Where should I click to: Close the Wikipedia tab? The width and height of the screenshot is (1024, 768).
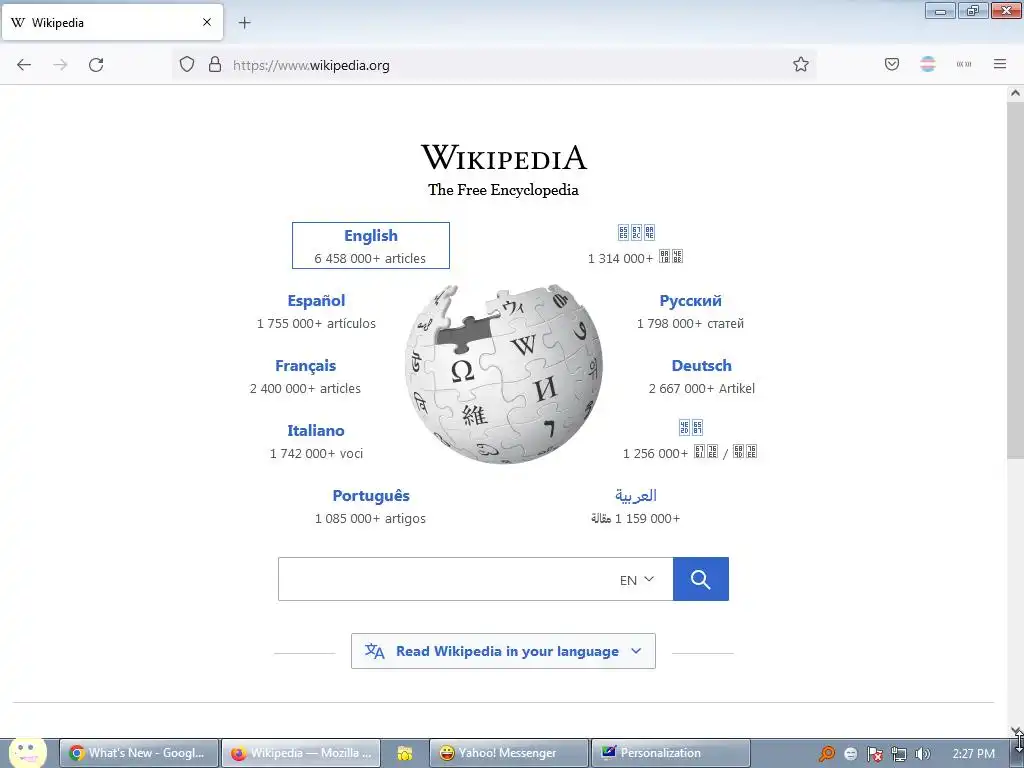tap(207, 22)
